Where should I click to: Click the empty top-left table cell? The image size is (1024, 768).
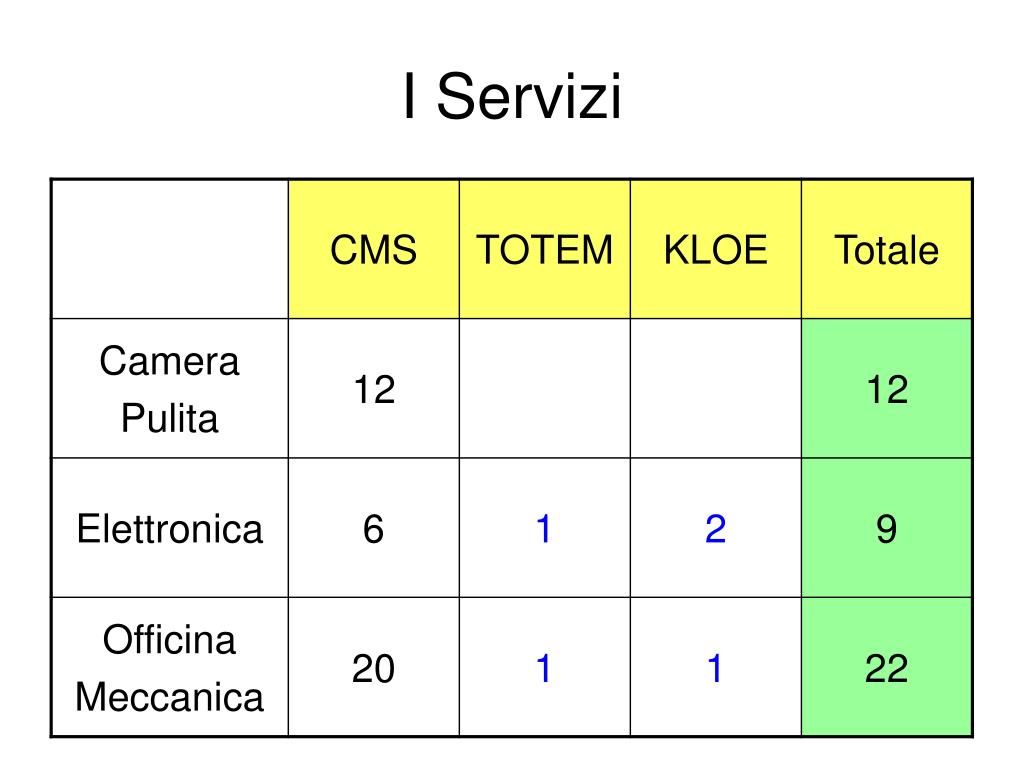[x=170, y=249]
